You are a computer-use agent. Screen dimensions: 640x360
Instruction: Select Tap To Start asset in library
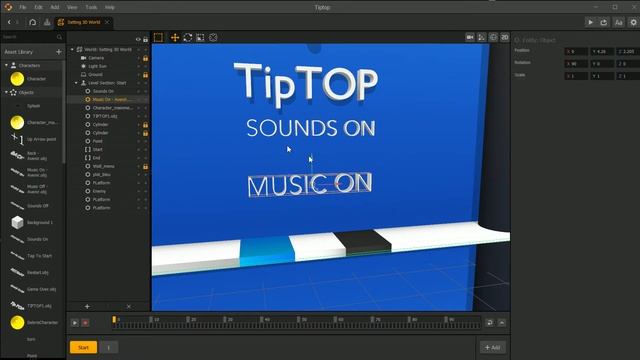click(40, 256)
